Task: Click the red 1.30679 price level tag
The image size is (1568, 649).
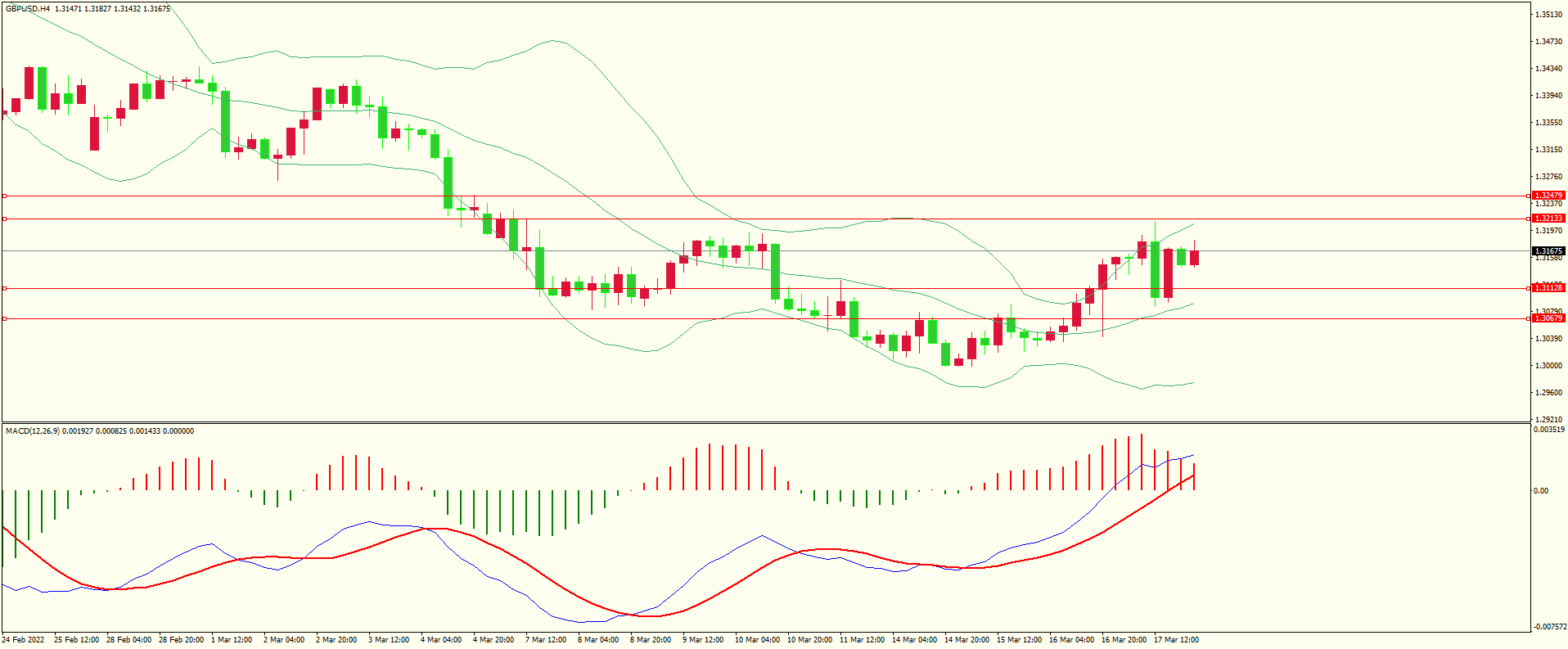Action: (1548, 318)
